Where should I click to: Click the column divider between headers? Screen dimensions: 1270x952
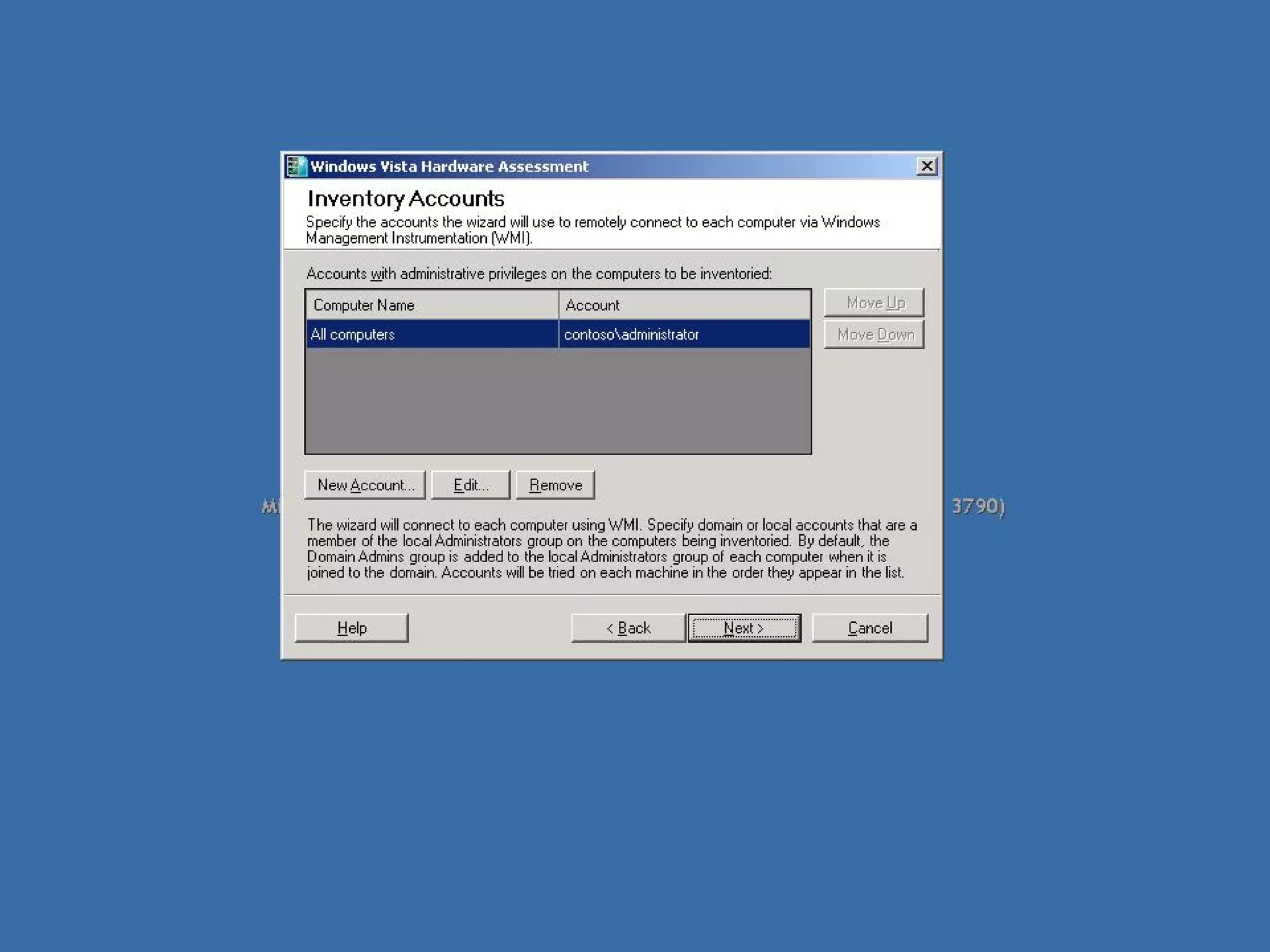pos(559,305)
